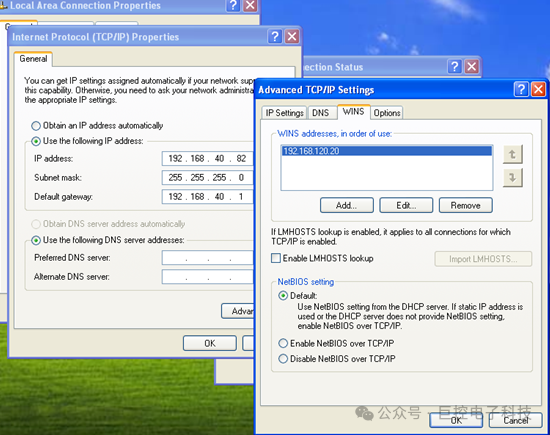Click the Preferred DNS server field
Screen dimensions: 550x435
tap(207, 257)
